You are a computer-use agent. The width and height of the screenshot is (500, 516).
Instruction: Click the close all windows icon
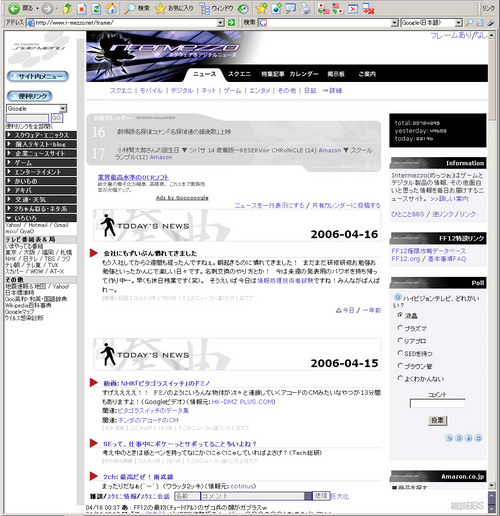point(368,8)
